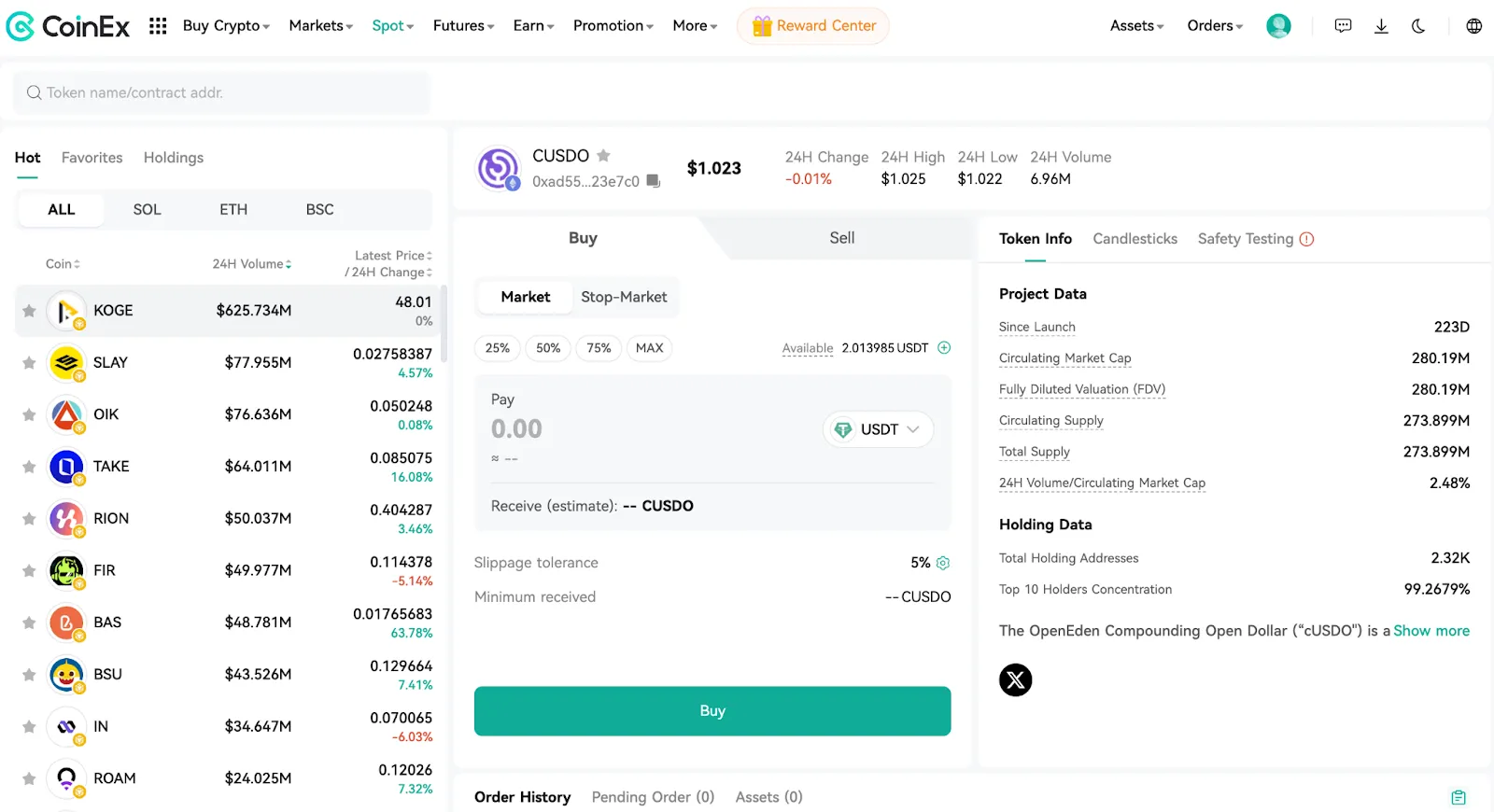Open the chat support icon

(1343, 26)
